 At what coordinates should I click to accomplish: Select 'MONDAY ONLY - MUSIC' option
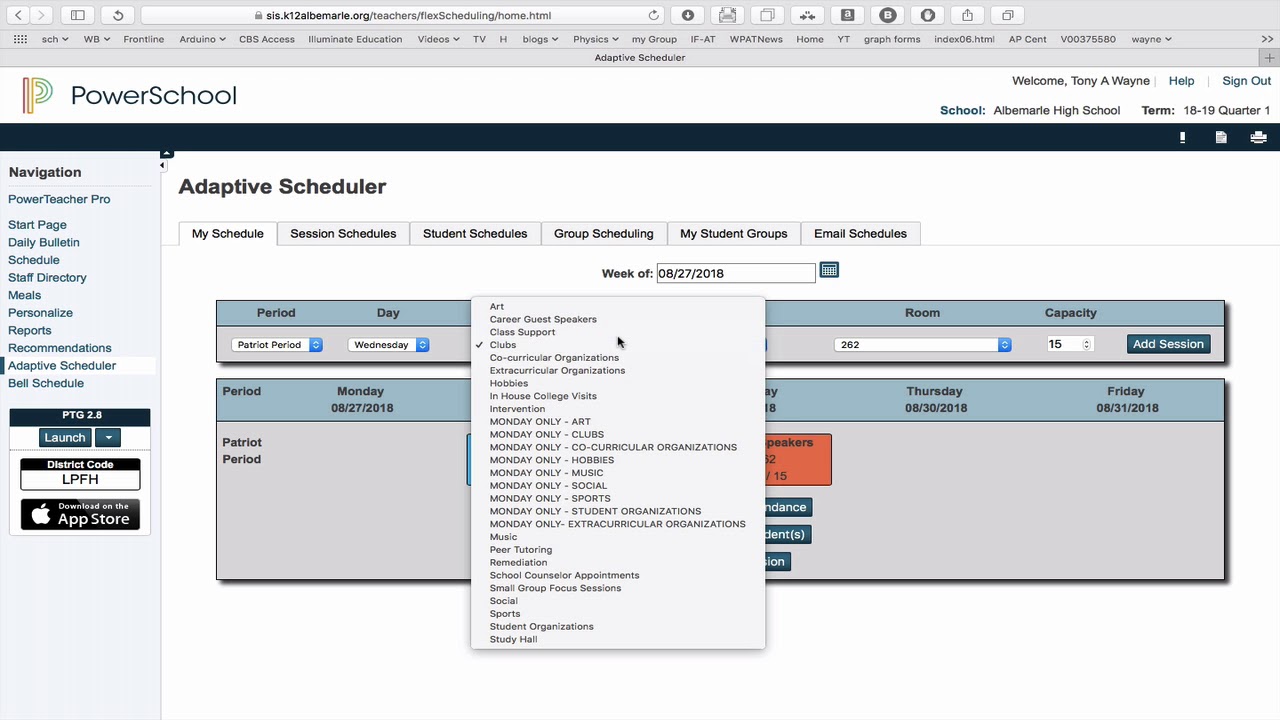click(x=618, y=473)
